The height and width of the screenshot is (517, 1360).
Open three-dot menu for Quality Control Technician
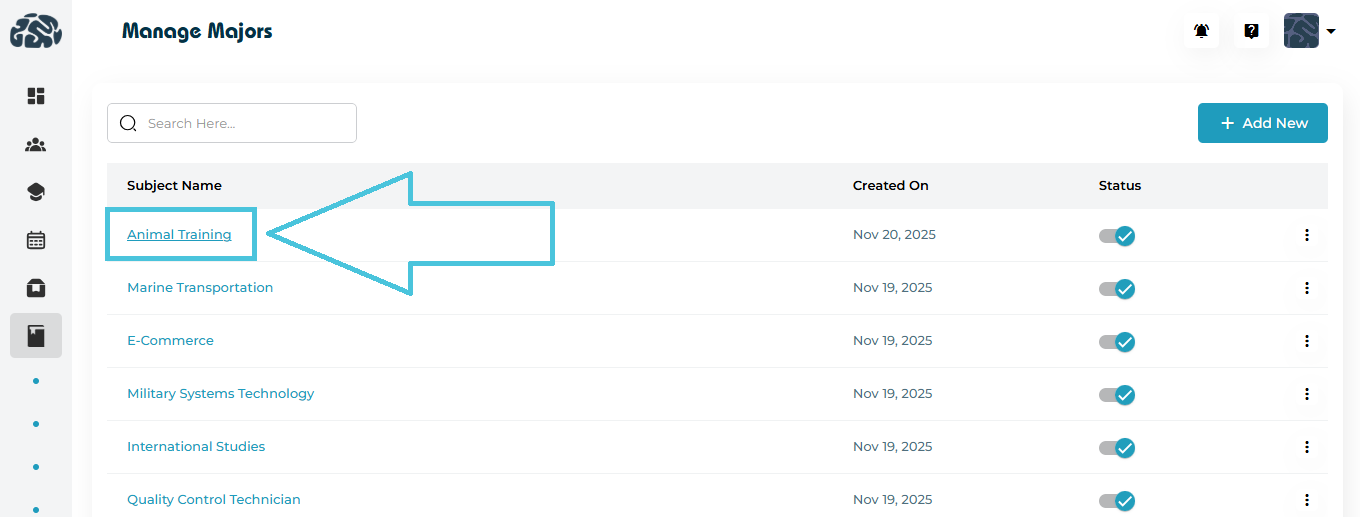click(1306, 500)
